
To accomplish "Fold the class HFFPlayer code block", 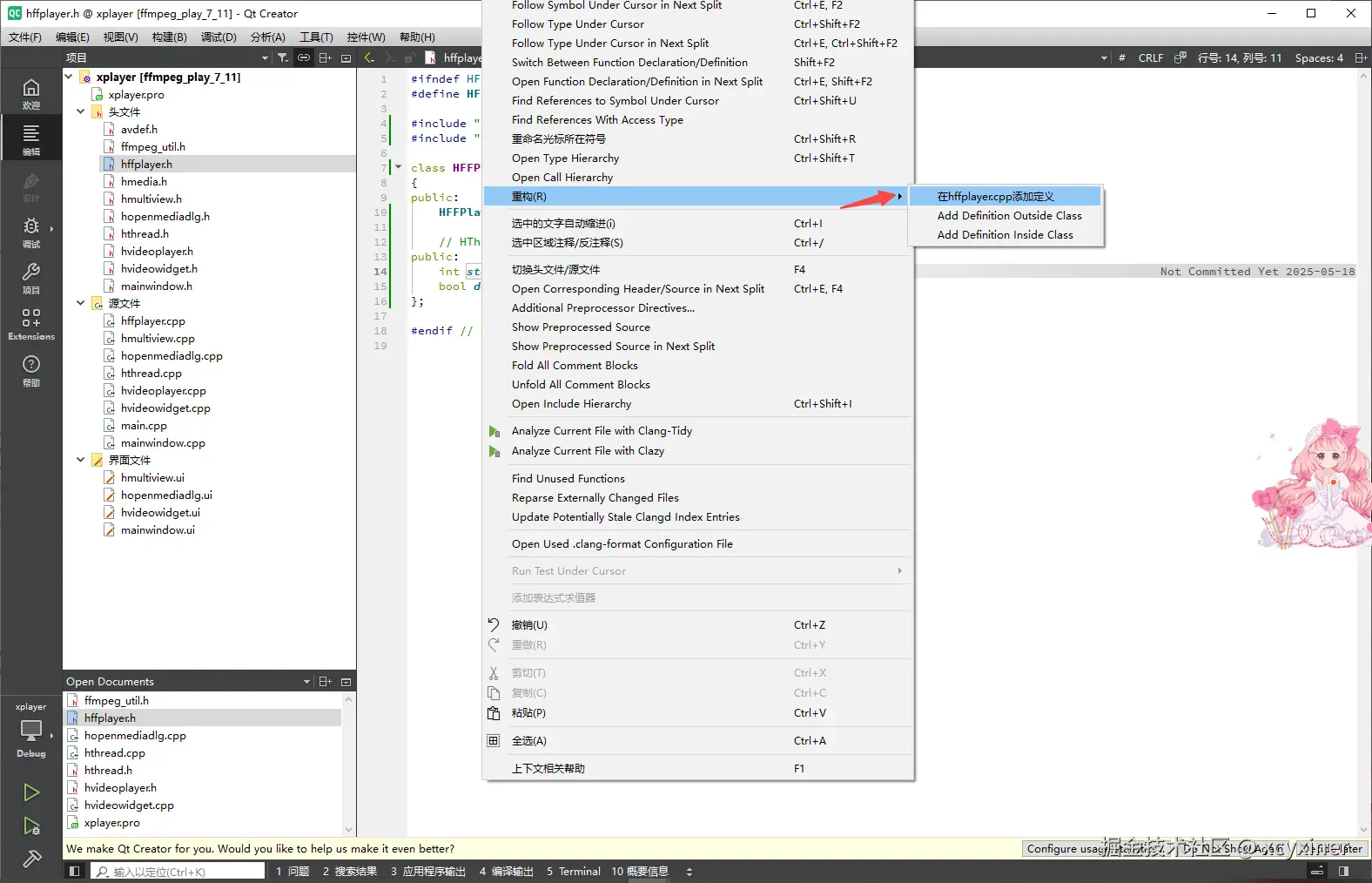I will [x=399, y=166].
